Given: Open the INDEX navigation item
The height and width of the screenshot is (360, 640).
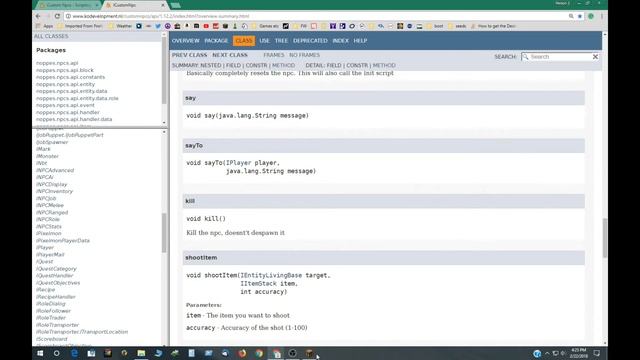Looking at the screenshot, I should (340, 41).
